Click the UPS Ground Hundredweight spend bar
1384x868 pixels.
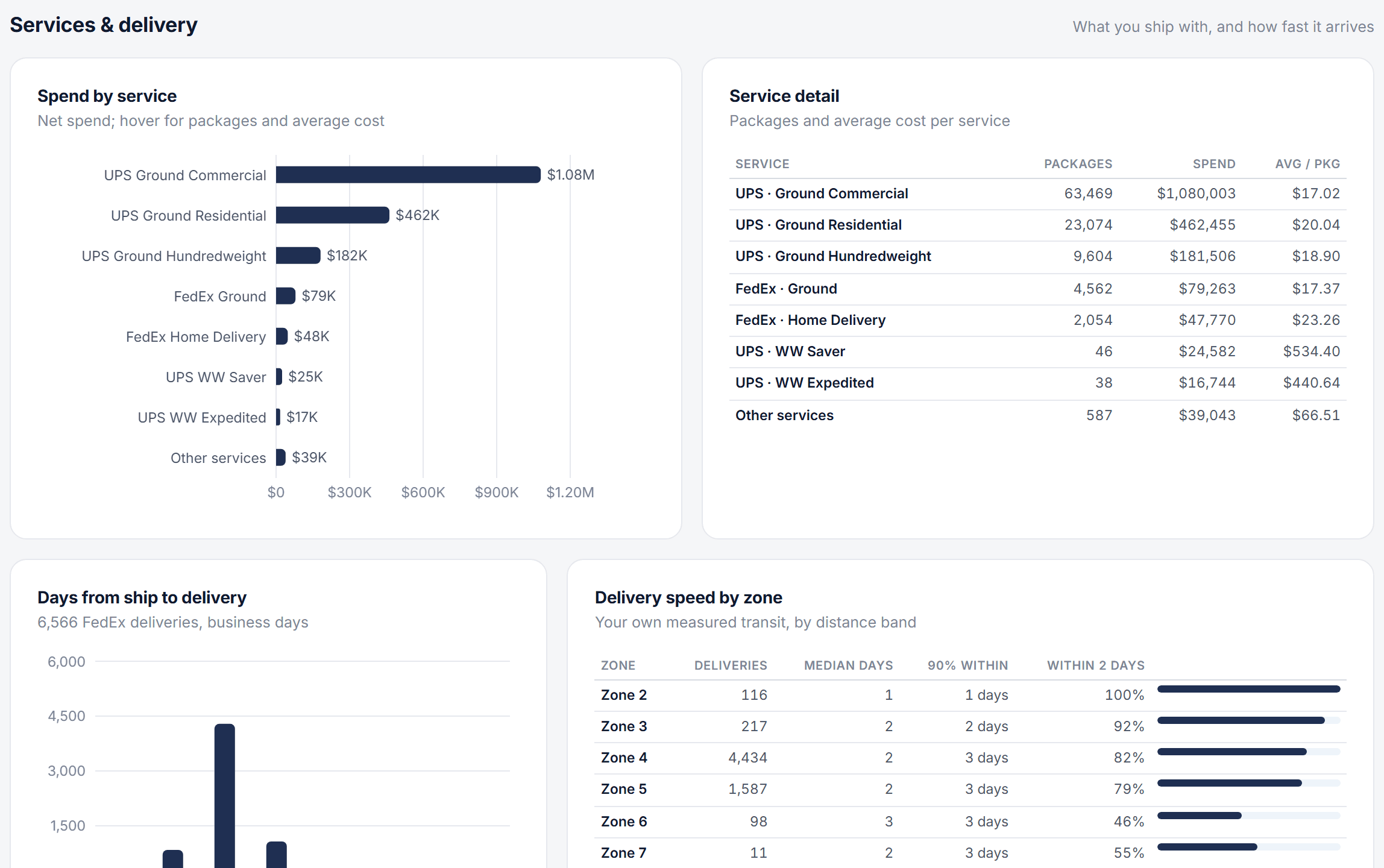298,256
